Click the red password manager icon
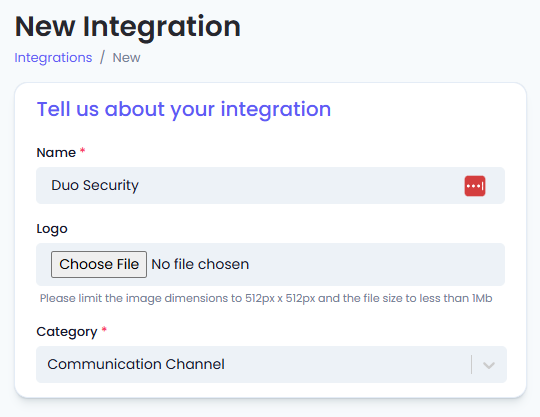The width and height of the screenshot is (540, 417). [475, 186]
